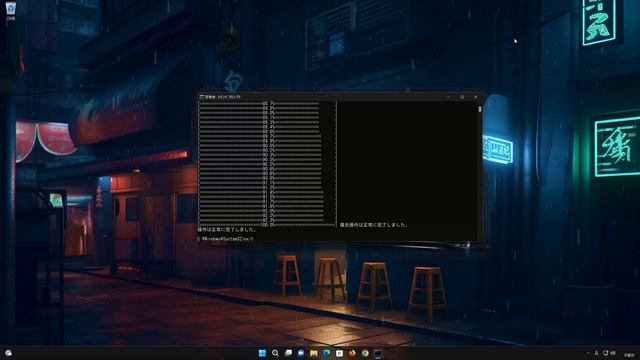
Task: Open the Chat app on taskbar
Action: tap(301, 353)
